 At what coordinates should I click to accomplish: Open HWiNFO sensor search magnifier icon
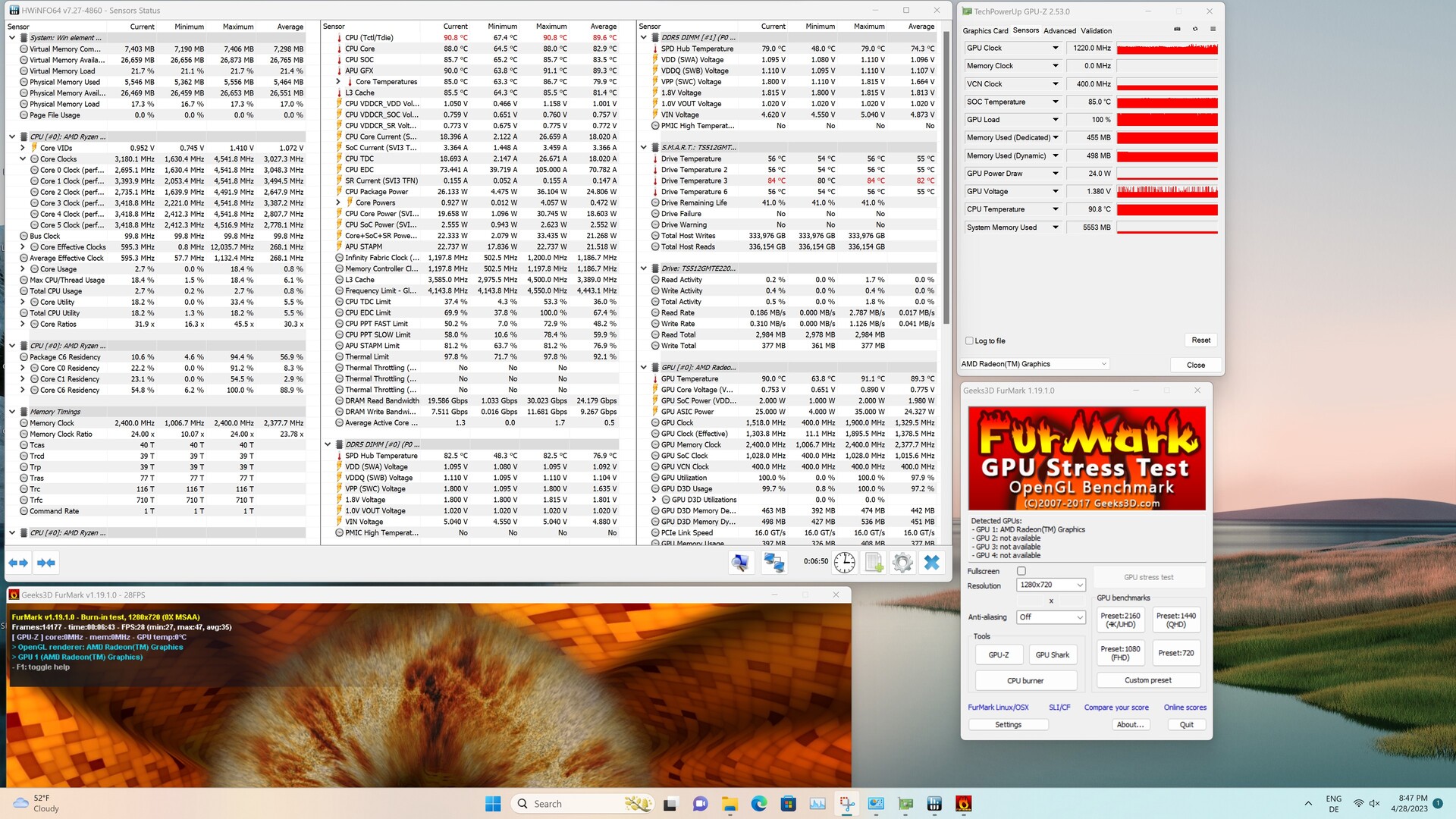pos(740,562)
